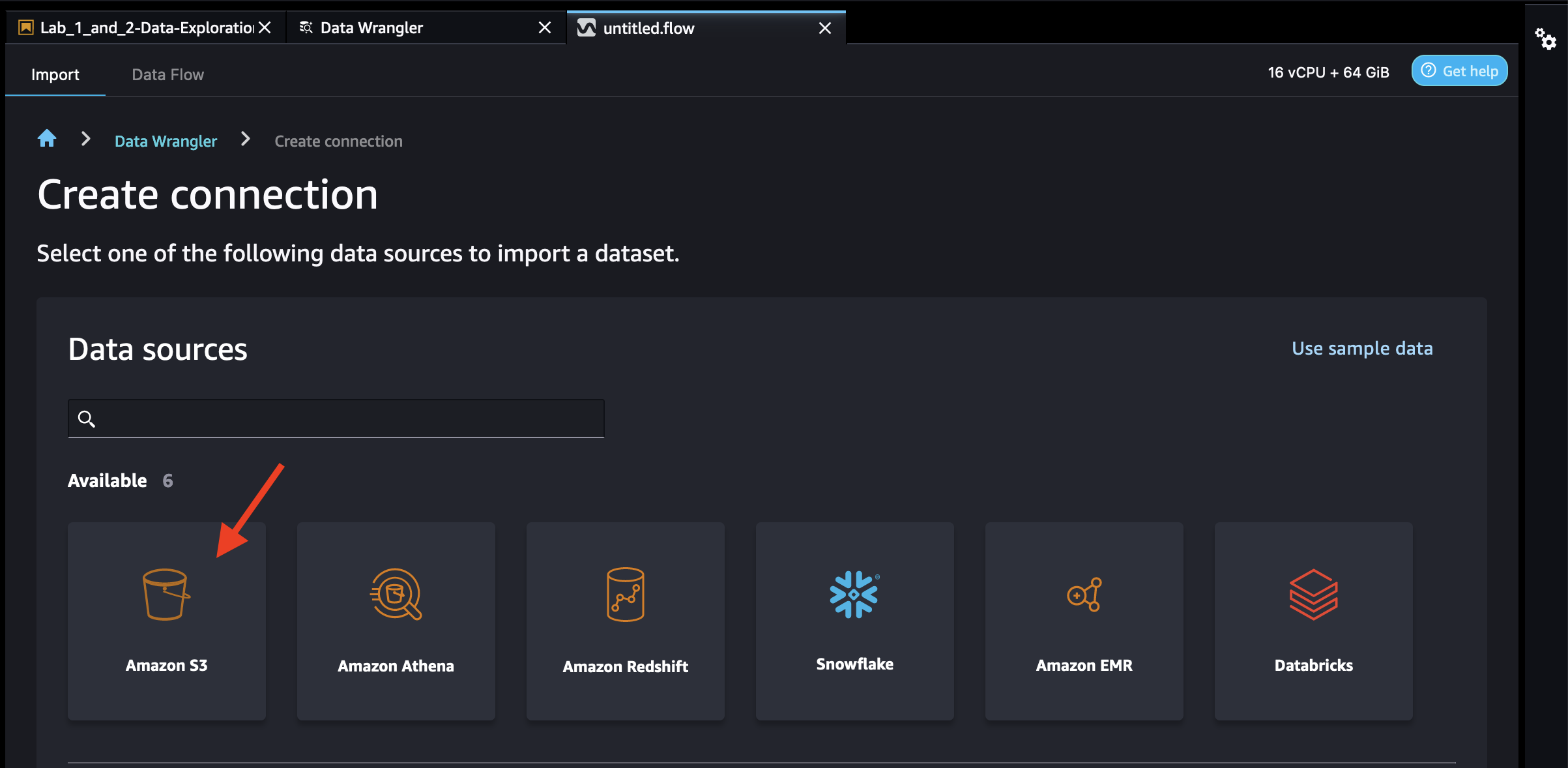Click the Create connection page heading
This screenshot has height=768, width=1568.
(208, 195)
